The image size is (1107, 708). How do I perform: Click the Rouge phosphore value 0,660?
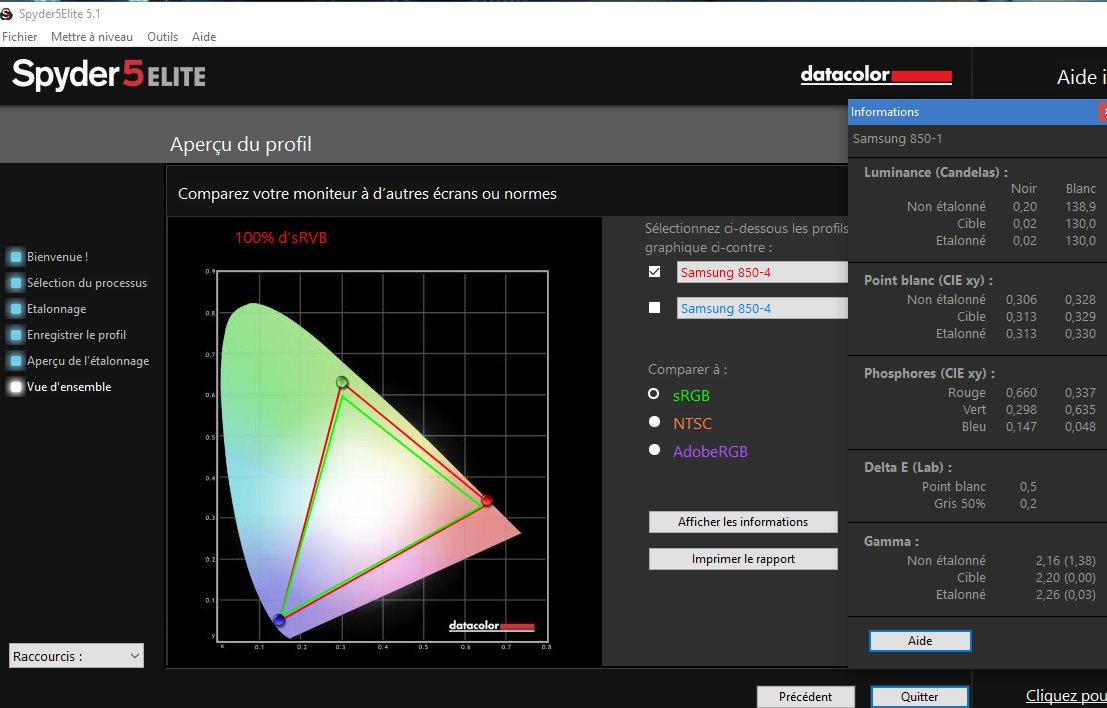click(1021, 392)
